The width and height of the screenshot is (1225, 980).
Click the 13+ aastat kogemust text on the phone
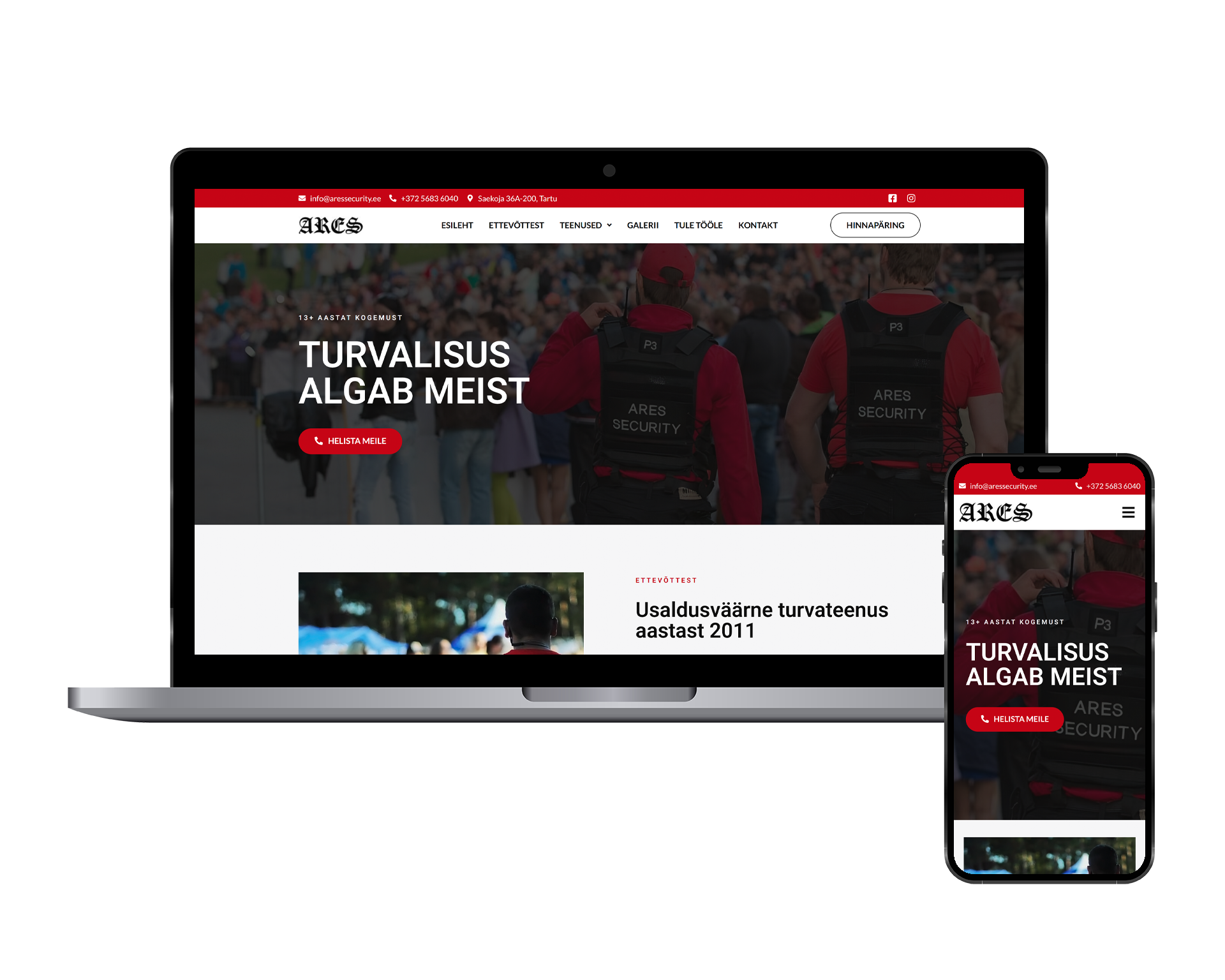(1014, 622)
